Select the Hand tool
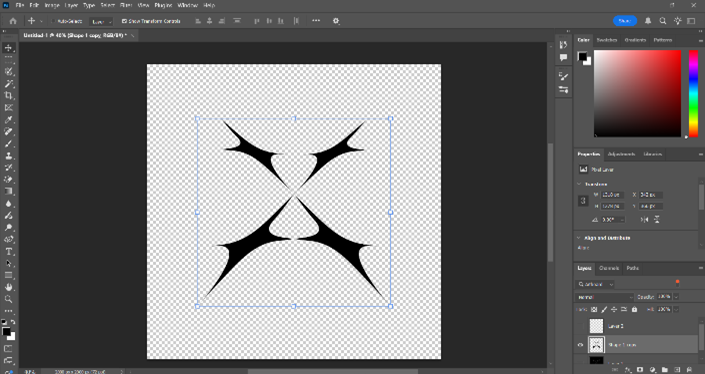Image resolution: width=705 pixels, height=374 pixels. (x=9, y=287)
